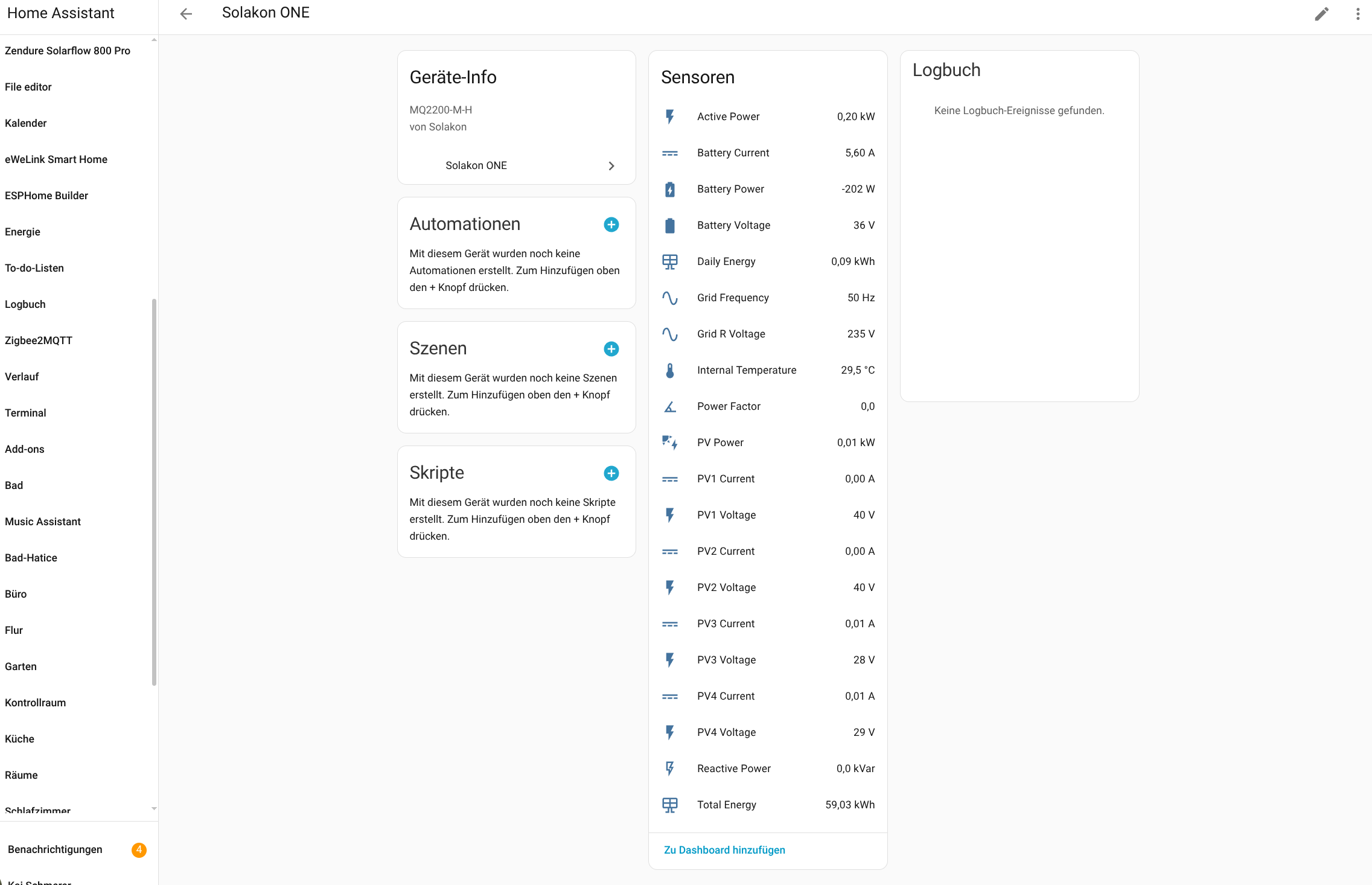Click the Power Factor angle icon
The height and width of the screenshot is (885, 1372).
(670, 407)
